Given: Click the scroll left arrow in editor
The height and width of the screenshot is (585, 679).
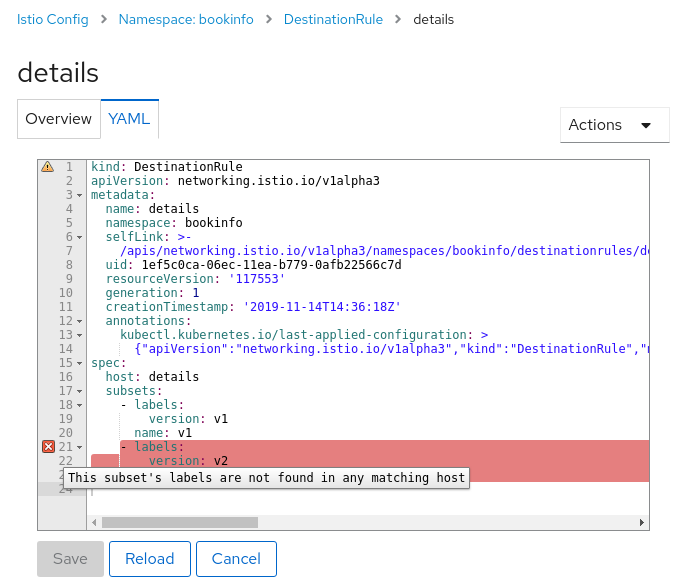Looking at the screenshot, I should point(94,522).
